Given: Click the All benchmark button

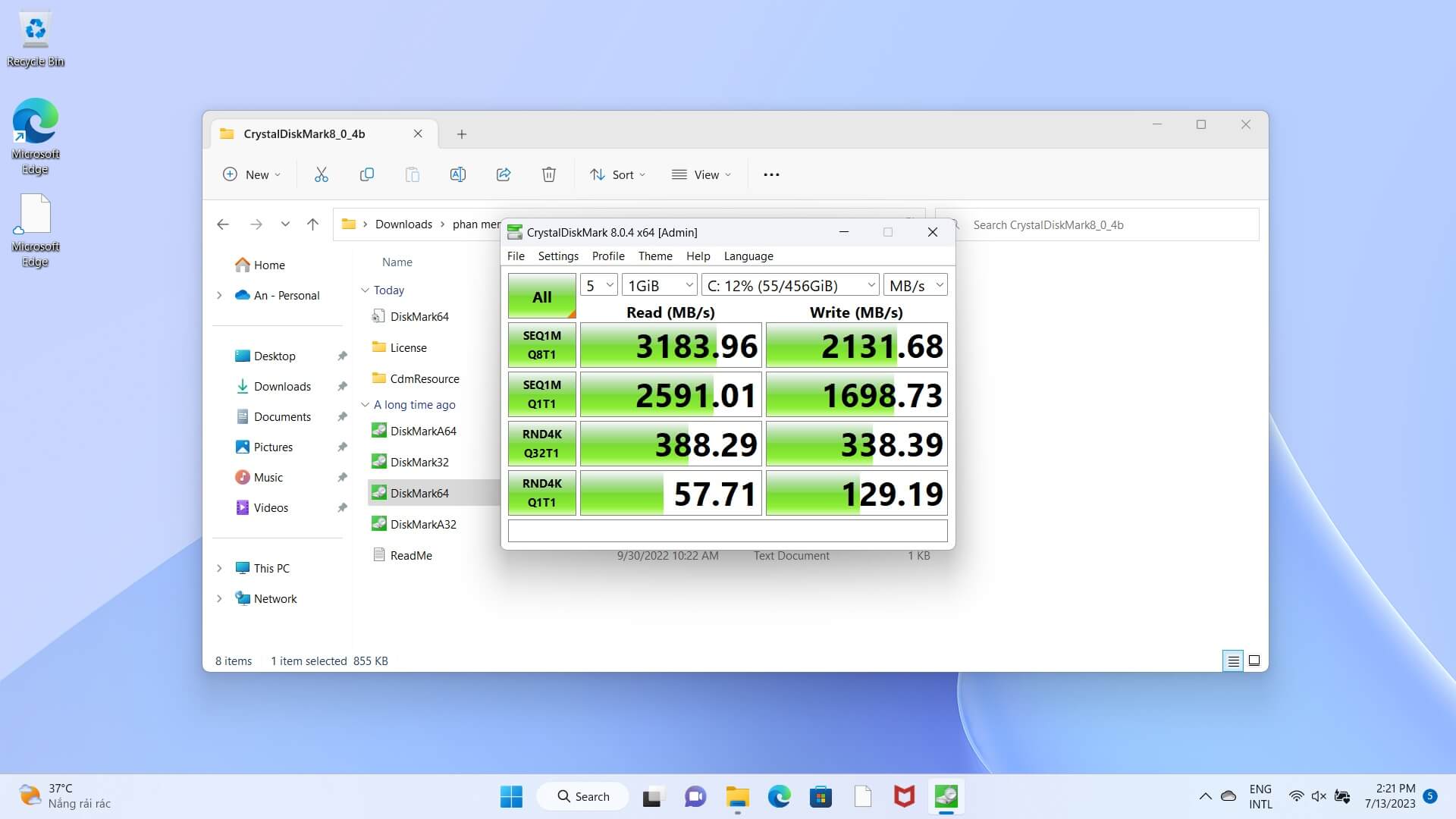Looking at the screenshot, I should coord(541,296).
